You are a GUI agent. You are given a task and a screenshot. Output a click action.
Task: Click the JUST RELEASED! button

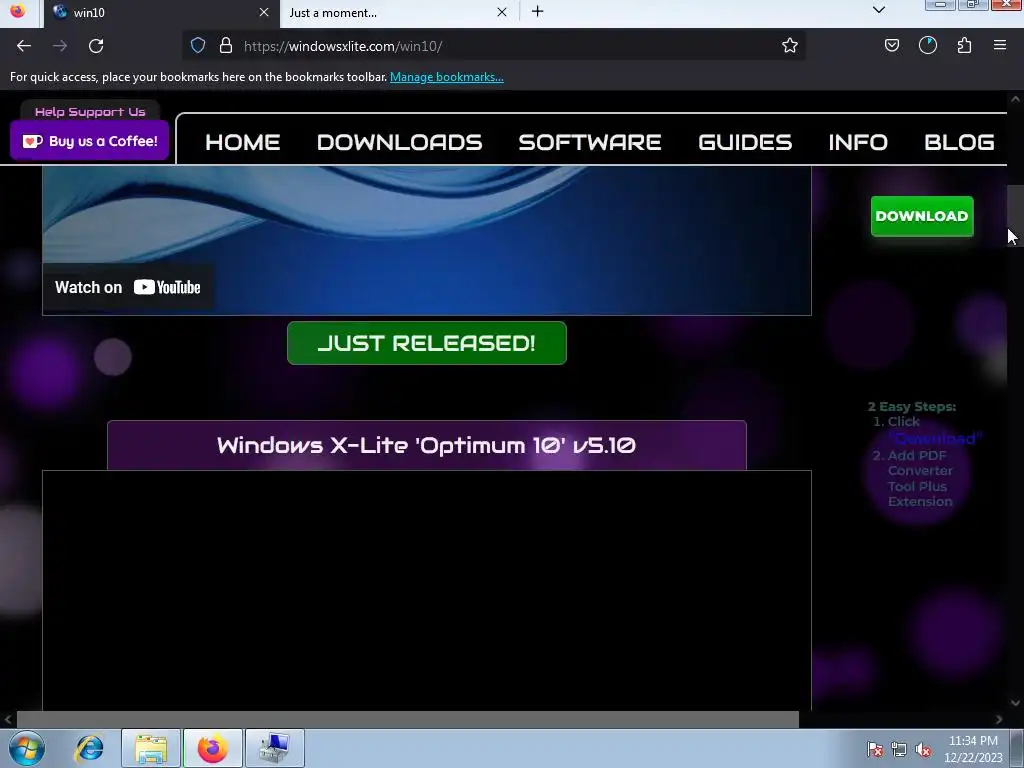(426, 343)
